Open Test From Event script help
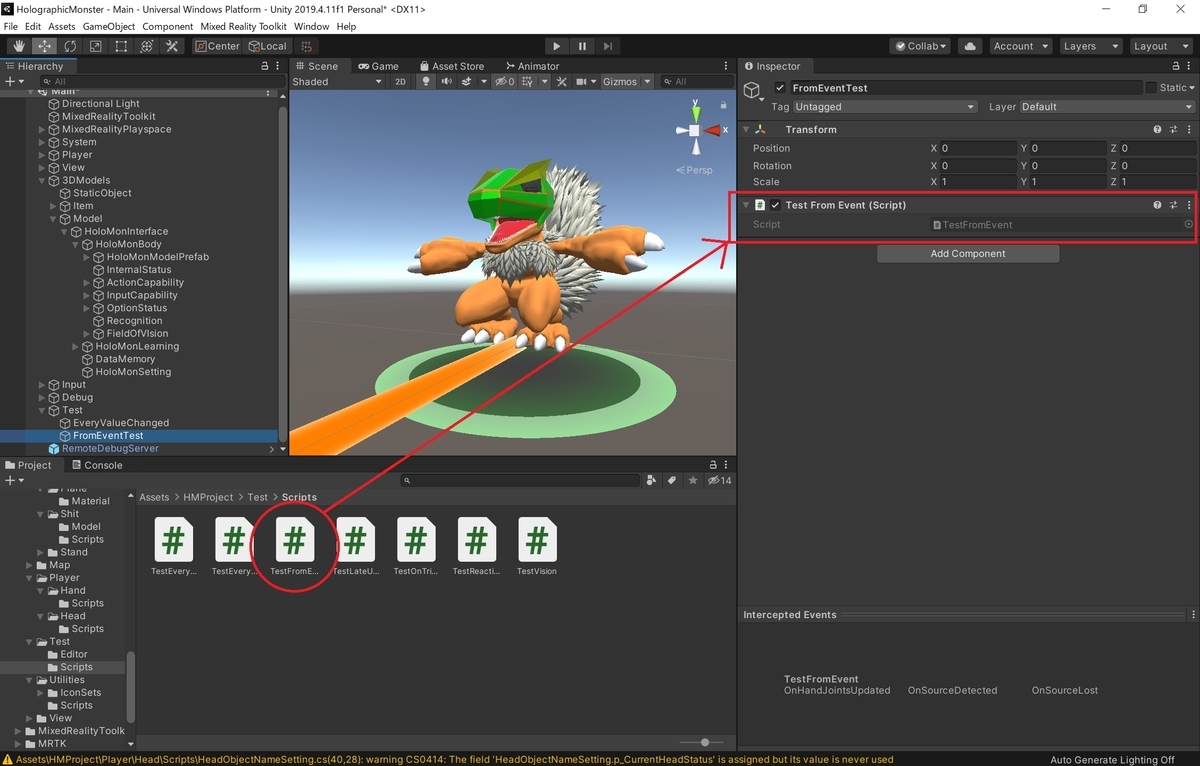 tap(1157, 205)
